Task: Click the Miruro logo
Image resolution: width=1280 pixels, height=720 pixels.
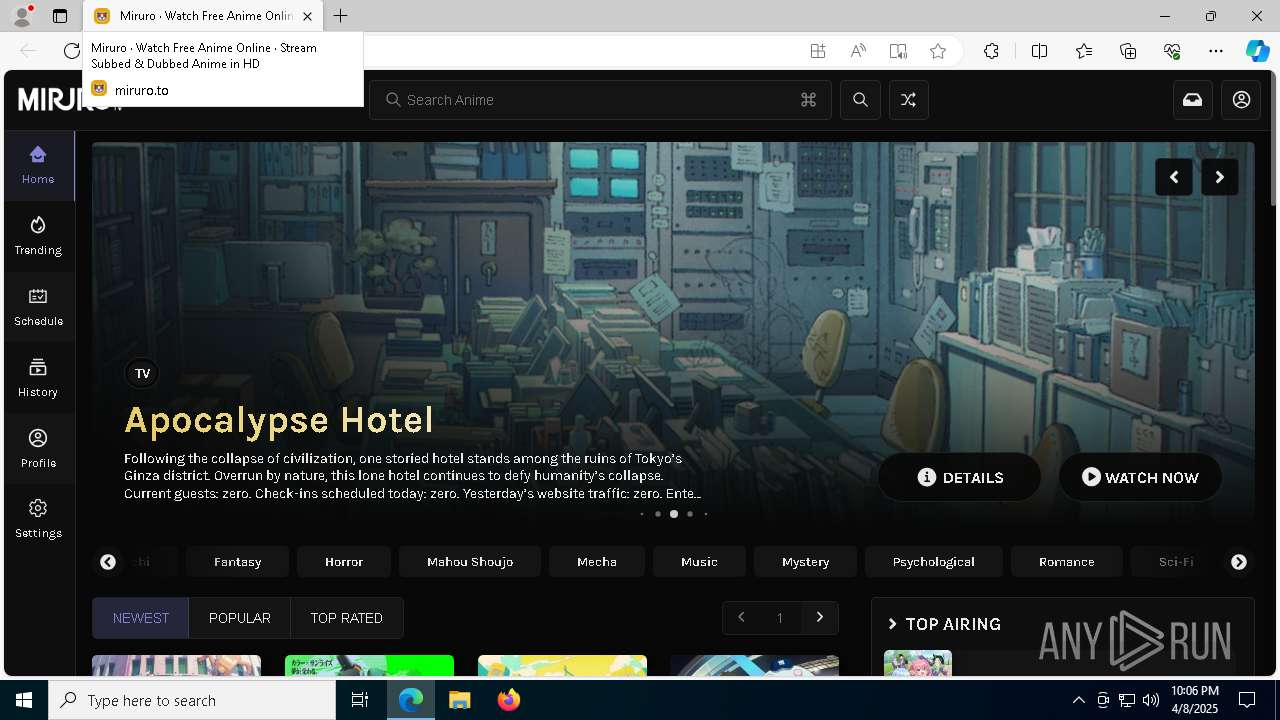Action: pos(70,100)
